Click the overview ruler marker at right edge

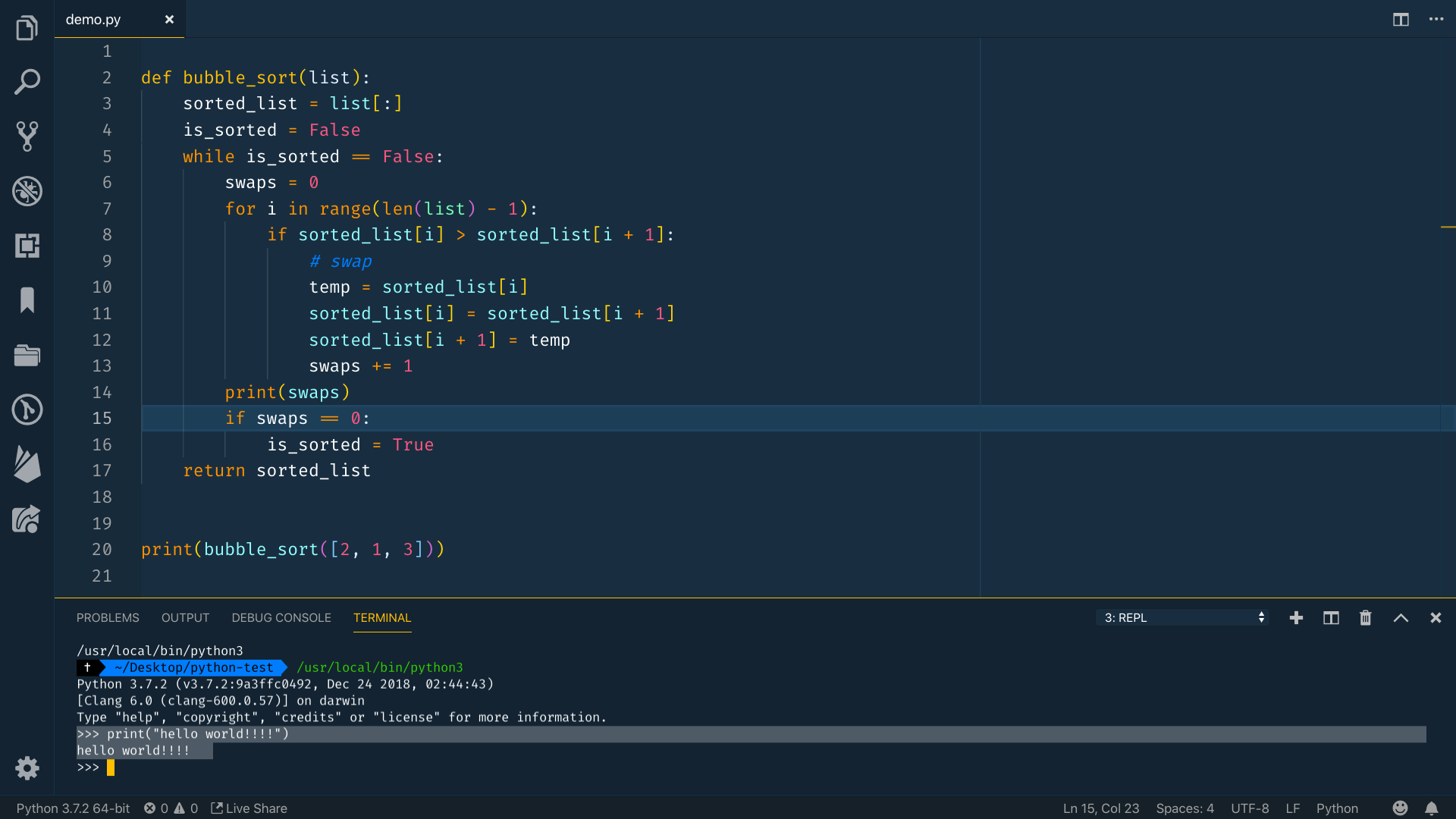[1448, 227]
